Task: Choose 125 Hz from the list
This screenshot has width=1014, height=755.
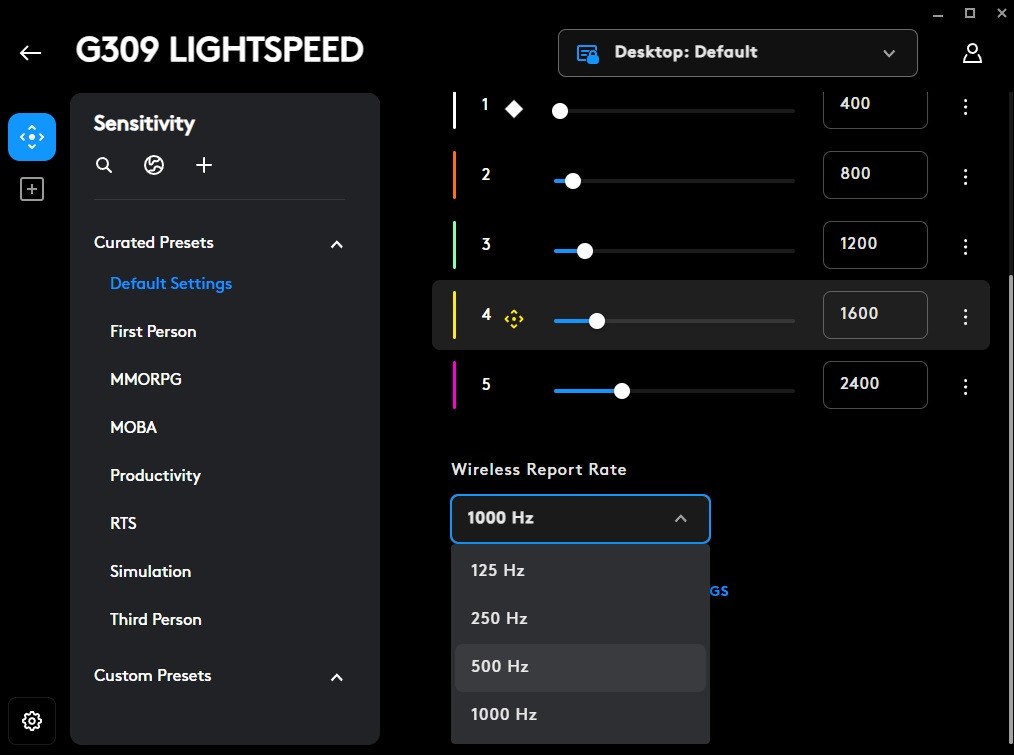Action: coord(580,570)
